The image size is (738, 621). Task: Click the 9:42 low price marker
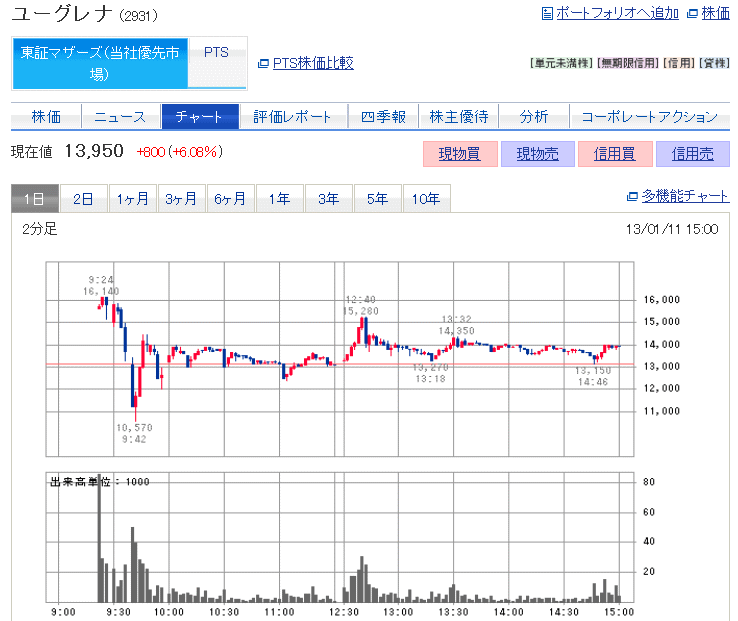coord(134,432)
